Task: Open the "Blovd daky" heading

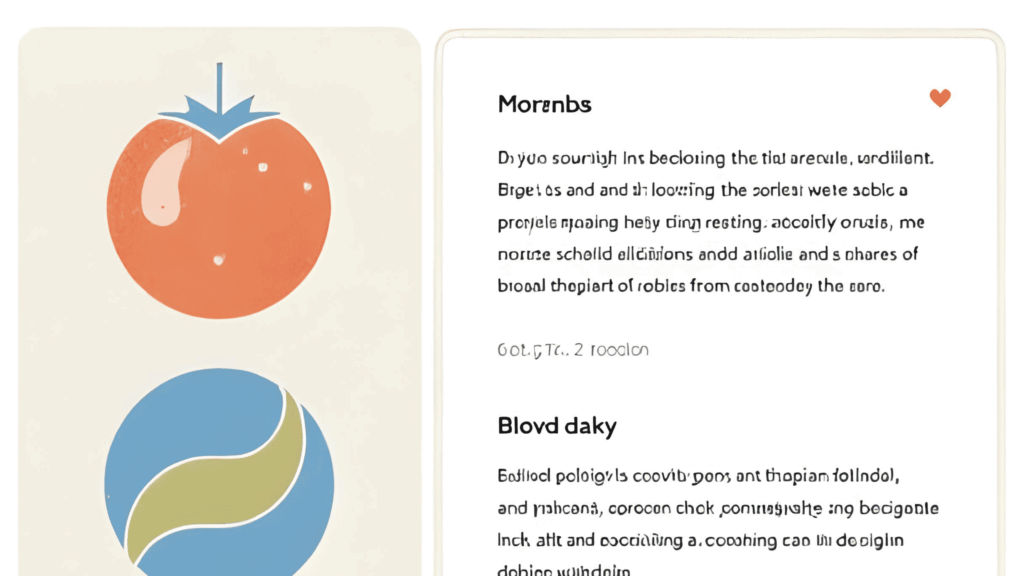Action: pos(556,426)
